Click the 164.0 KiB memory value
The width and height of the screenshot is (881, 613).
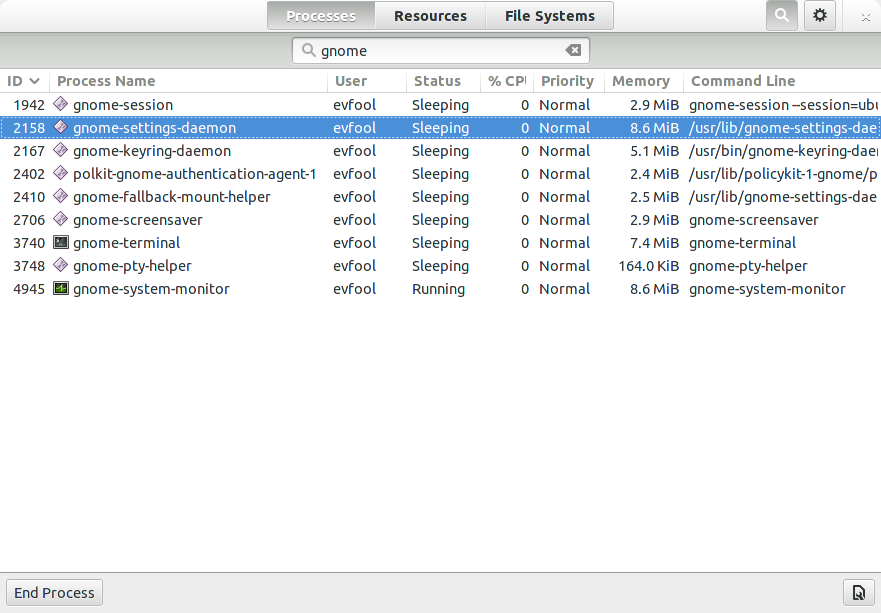tap(648, 266)
